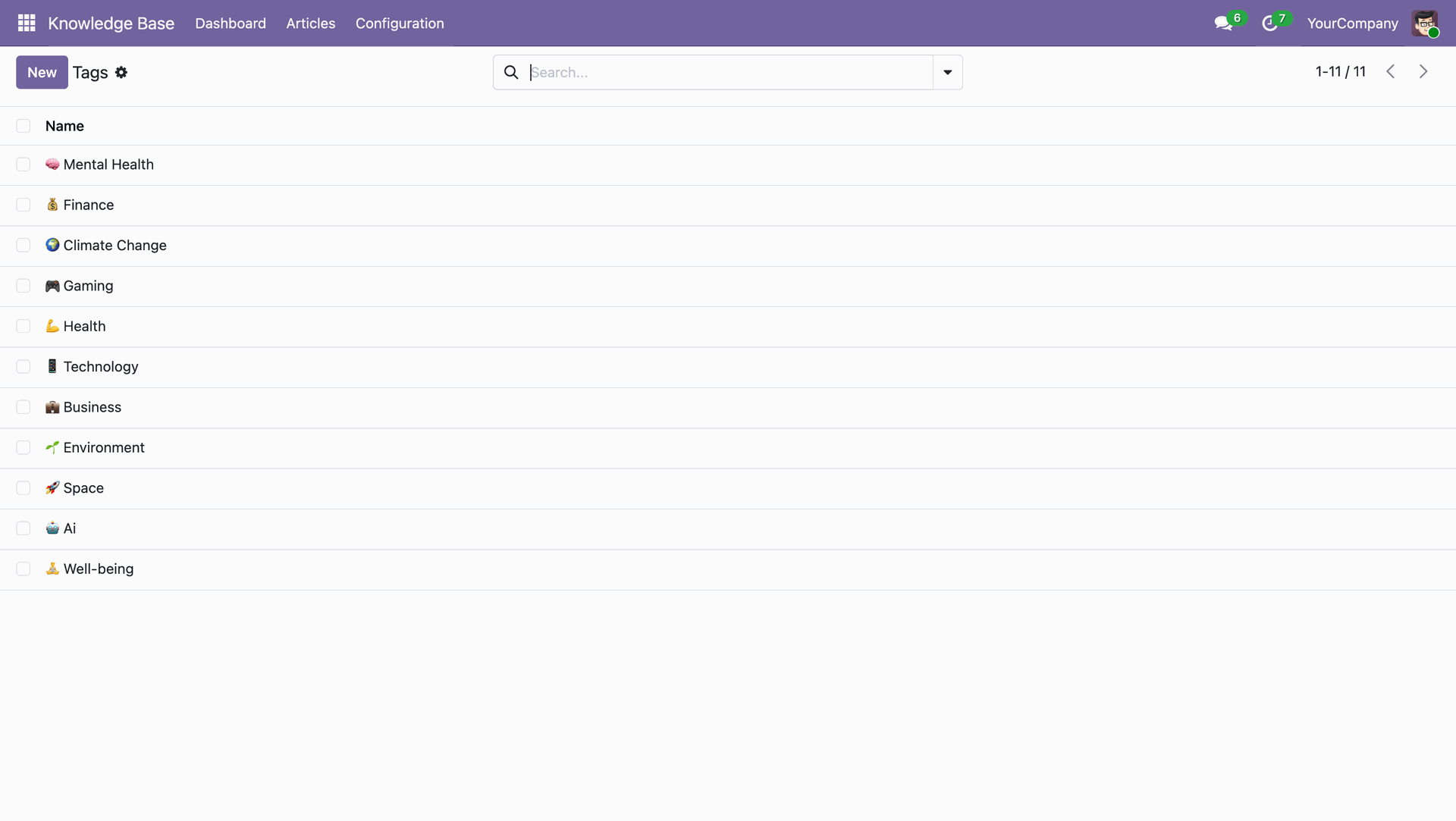This screenshot has height=821, width=1456.
Task: Click the magnifying glass search icon
Action: [511, 72]
